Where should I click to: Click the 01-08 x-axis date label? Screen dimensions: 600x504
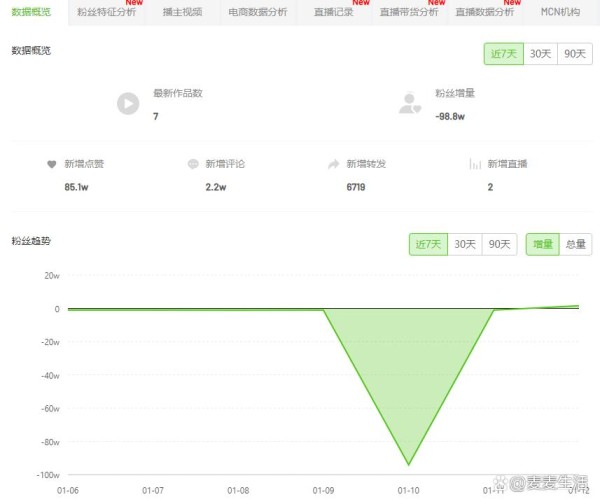[x=238, y=491]
